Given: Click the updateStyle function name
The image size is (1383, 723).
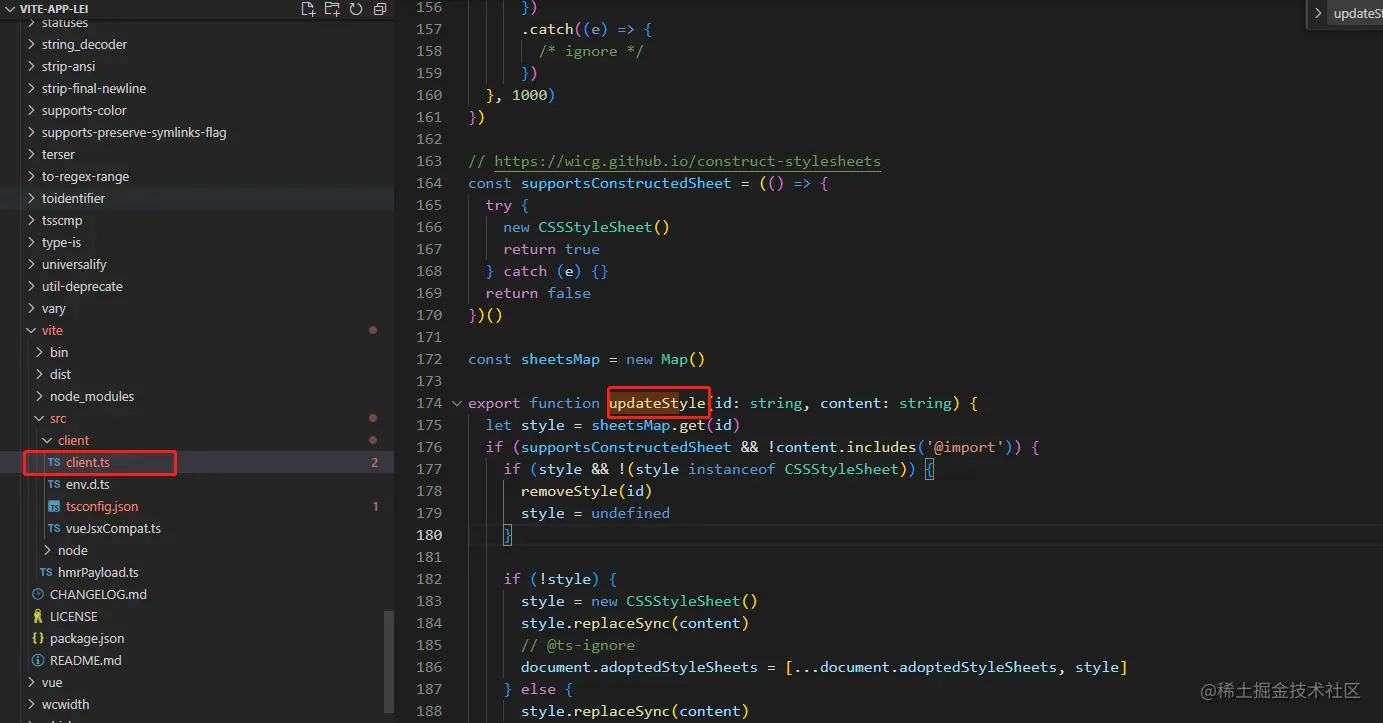Looking at the screenshot, I should pos(657,403).
